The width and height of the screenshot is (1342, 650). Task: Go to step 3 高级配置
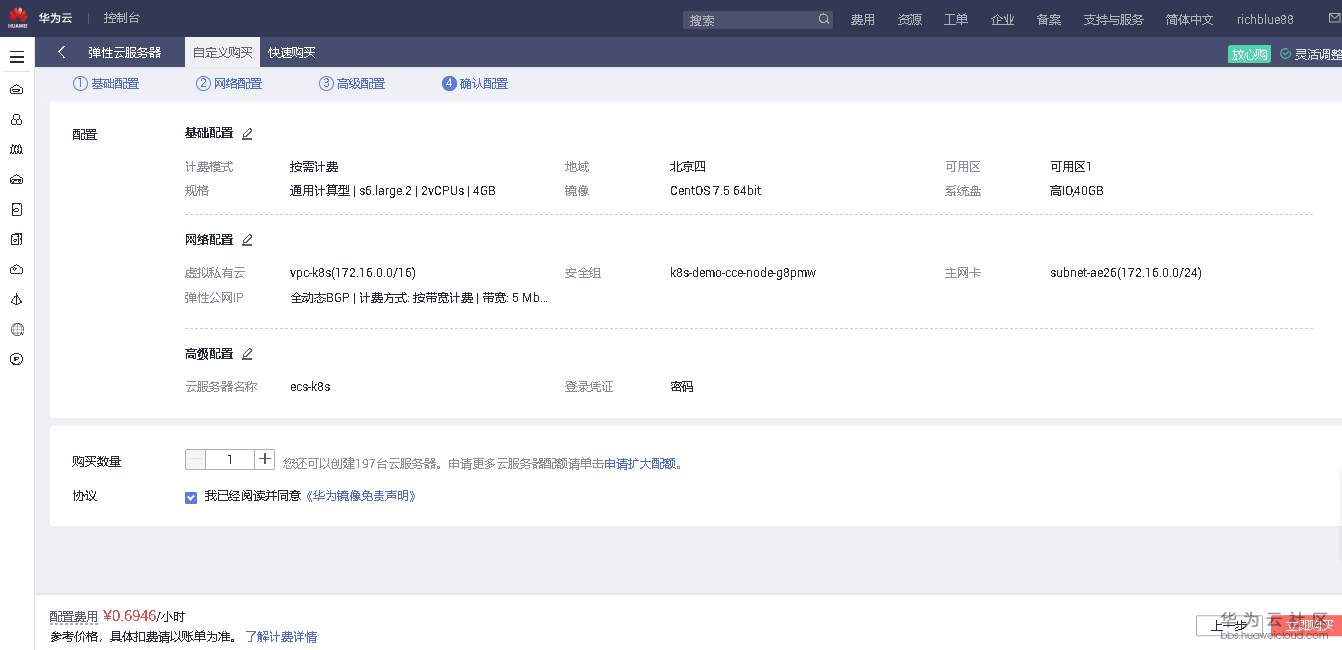tap(352, 84)
